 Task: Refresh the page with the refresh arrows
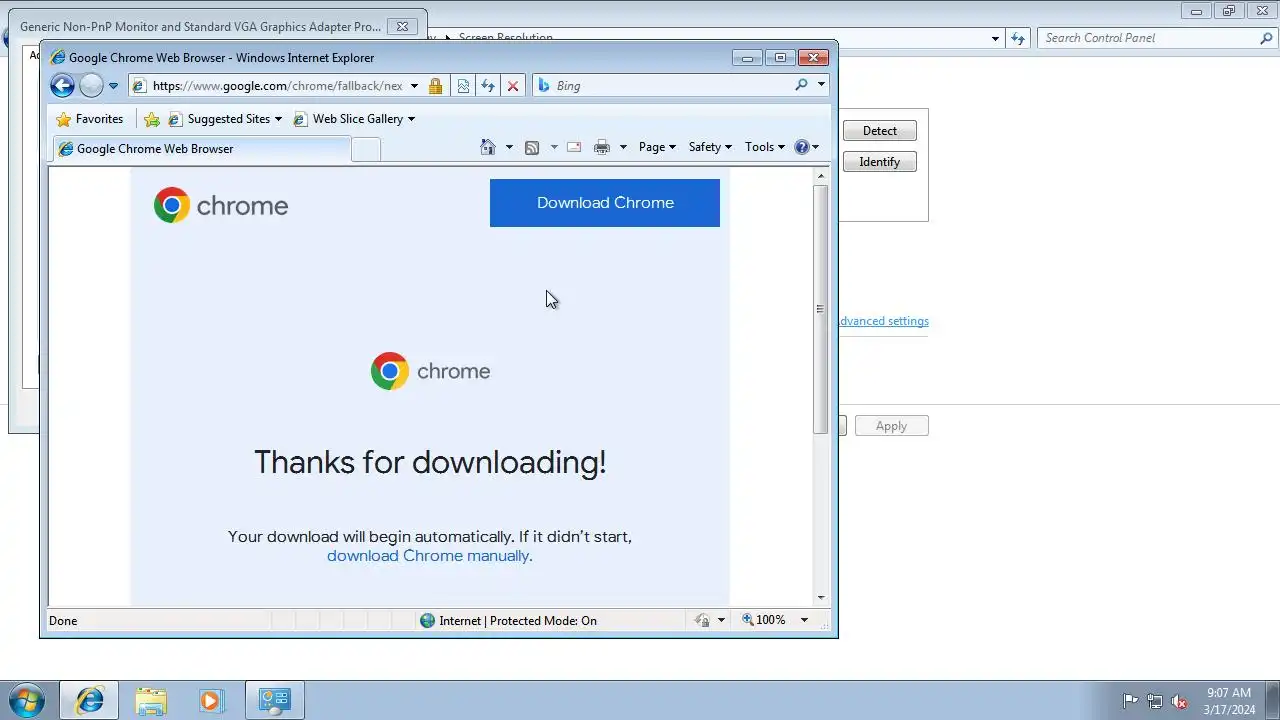[488, 86]
